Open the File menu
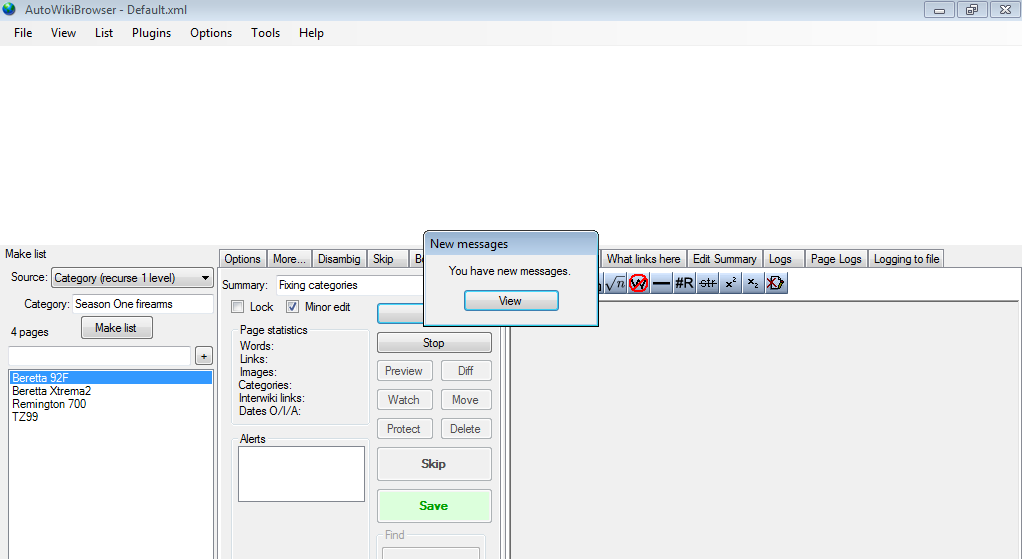1022x559 pixels. [23, 33]
